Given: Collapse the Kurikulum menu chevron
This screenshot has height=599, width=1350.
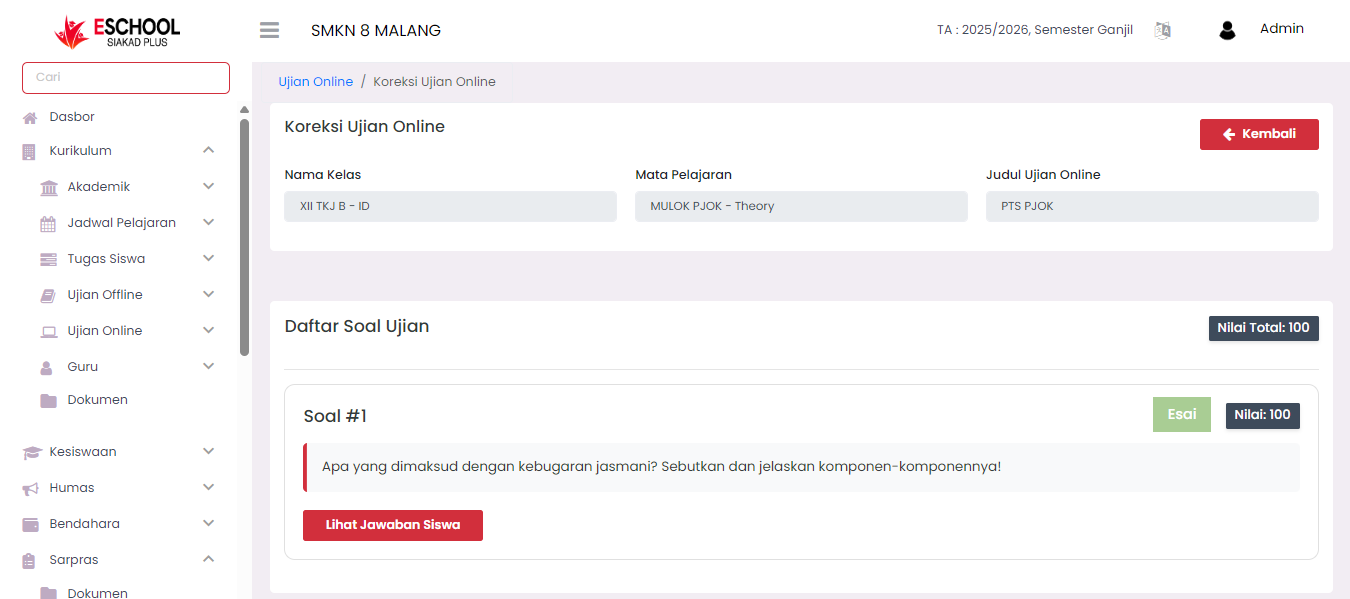Looking at the screenshot, I should click(208, 151).
